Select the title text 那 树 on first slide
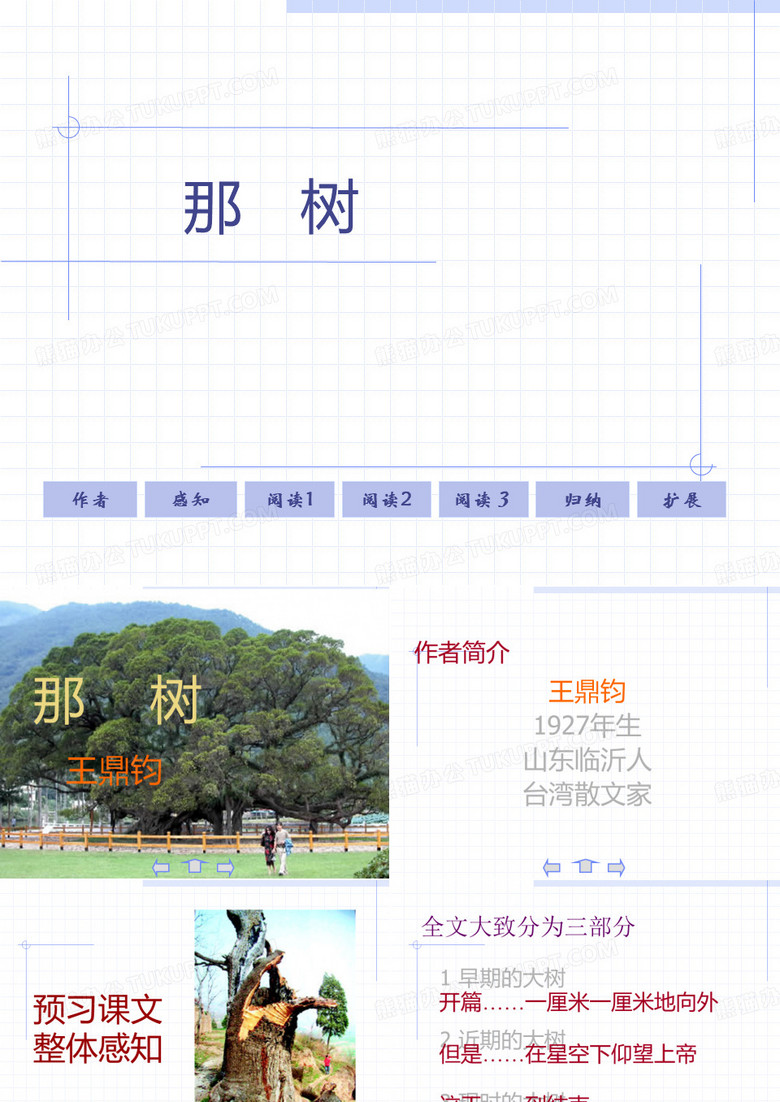The width and height of the screenshot is (780, 1102). coord(271,207)
